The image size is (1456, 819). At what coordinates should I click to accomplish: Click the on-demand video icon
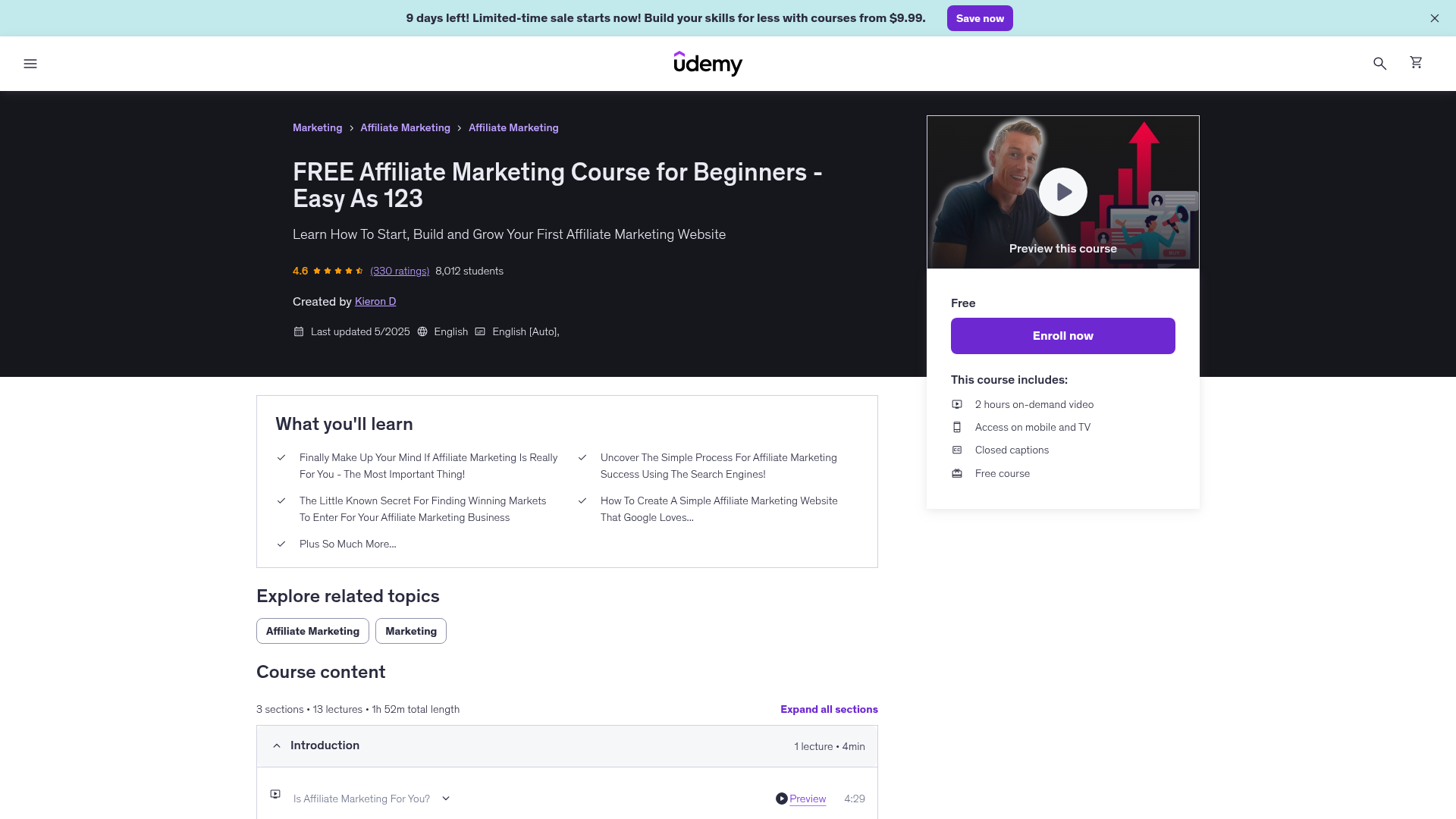point(957,404)
